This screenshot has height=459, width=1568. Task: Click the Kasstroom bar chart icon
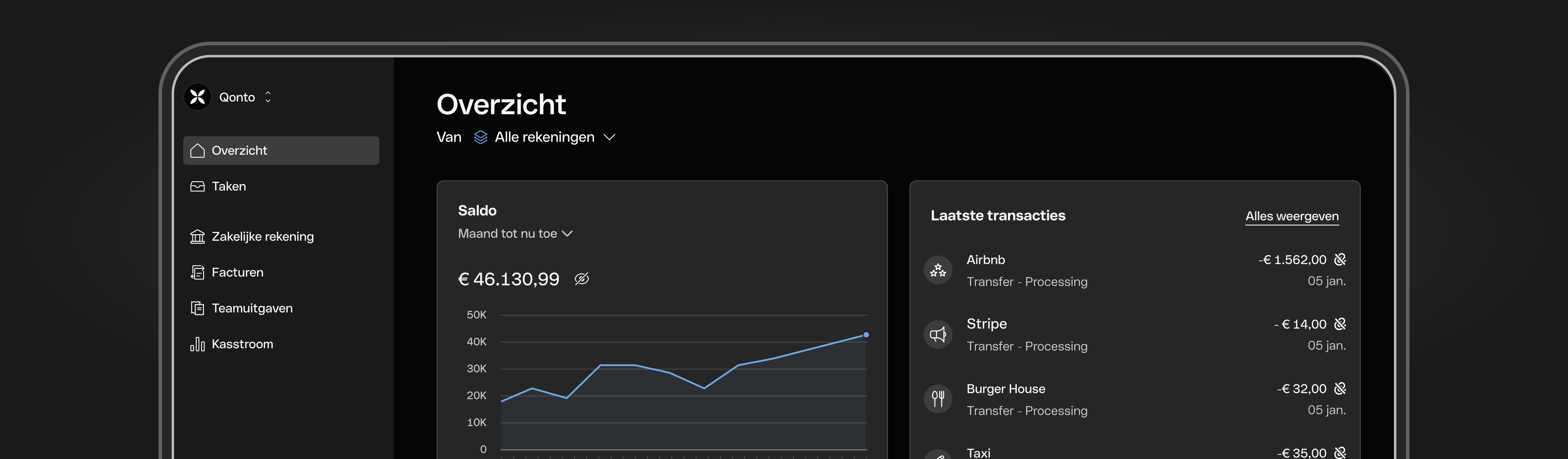pos(197,344)
